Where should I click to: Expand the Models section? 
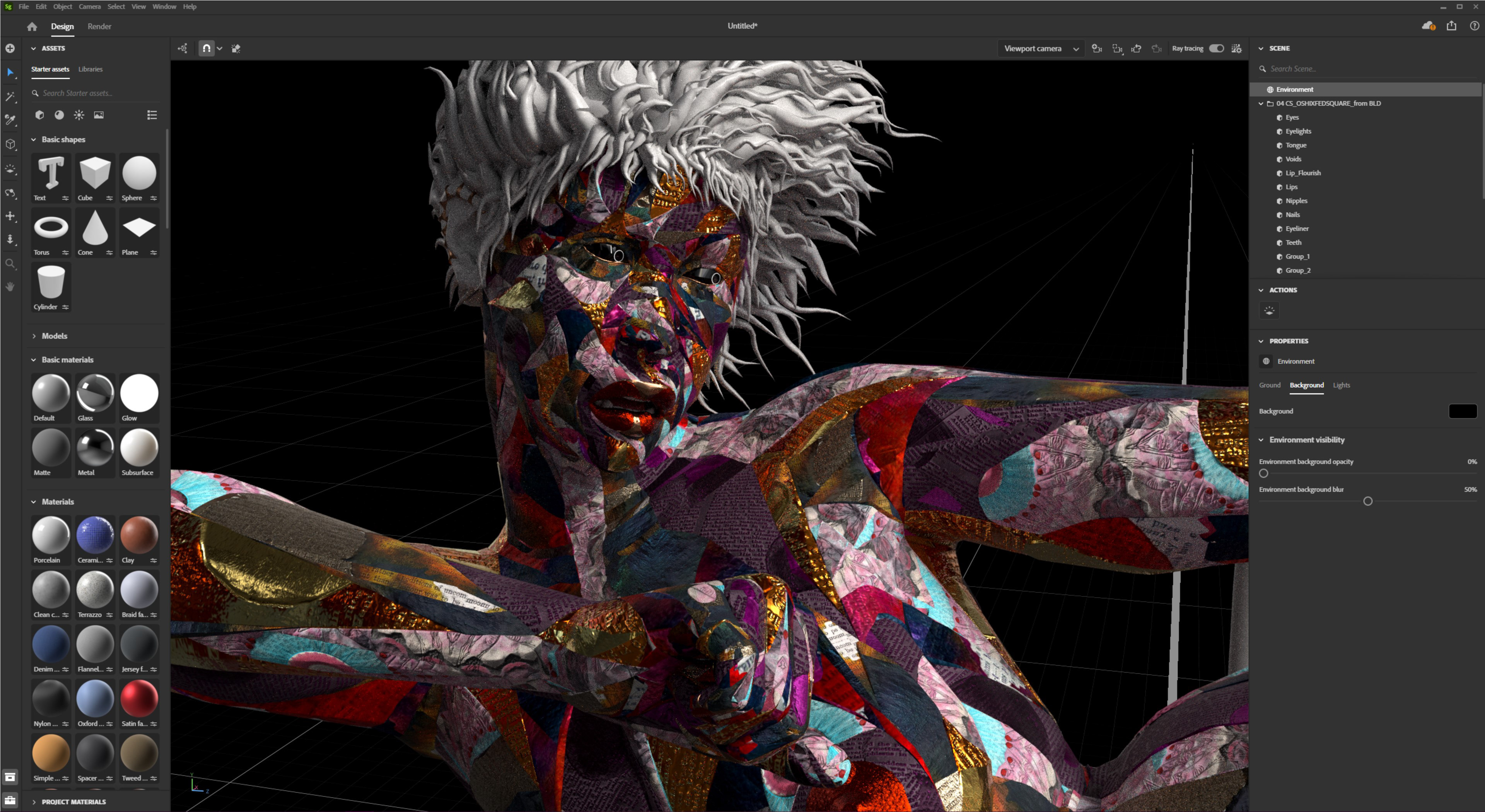point(54,336)
